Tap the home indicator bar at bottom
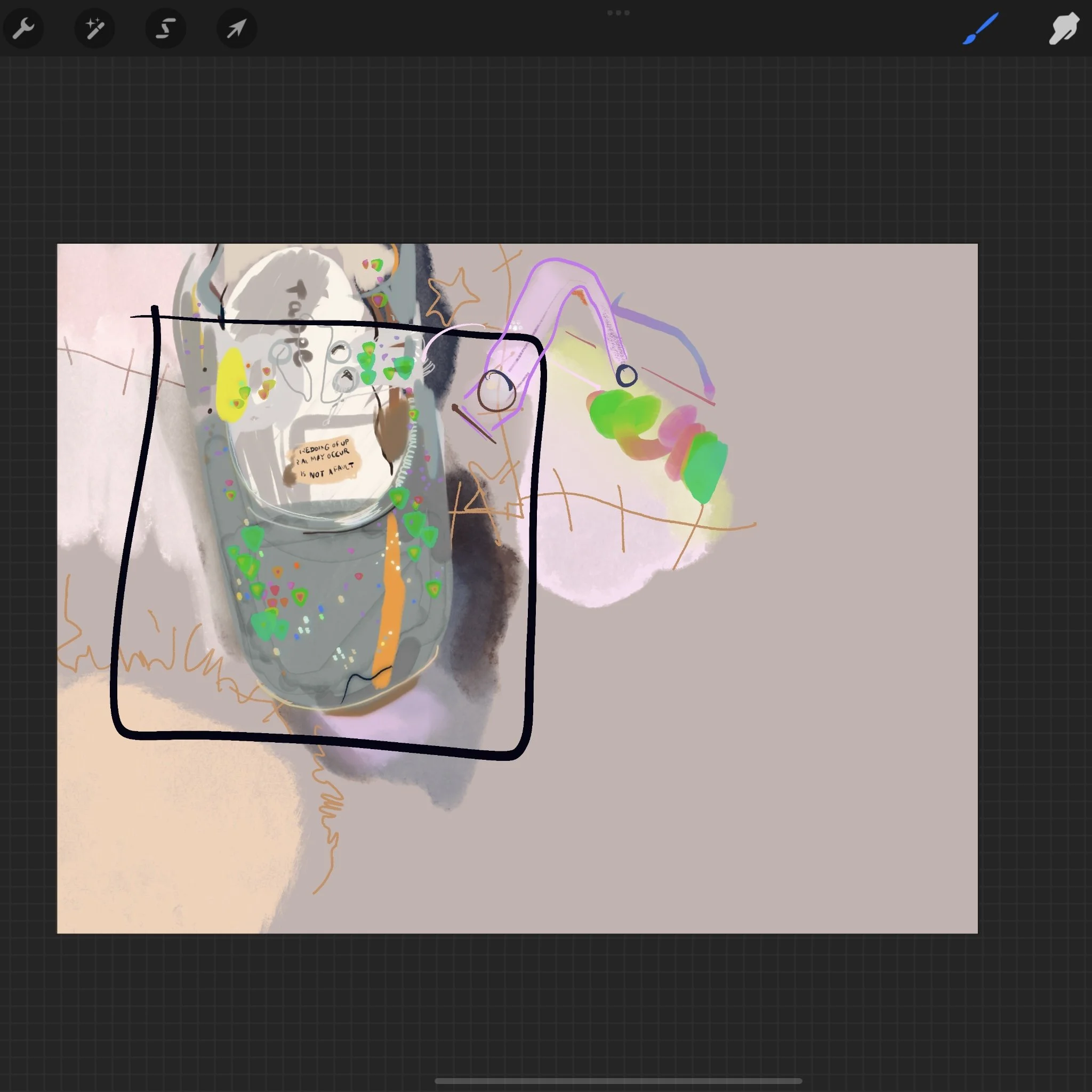Image resolution: width=1092 pixels, height=1092 pixels. (618, 1081)
